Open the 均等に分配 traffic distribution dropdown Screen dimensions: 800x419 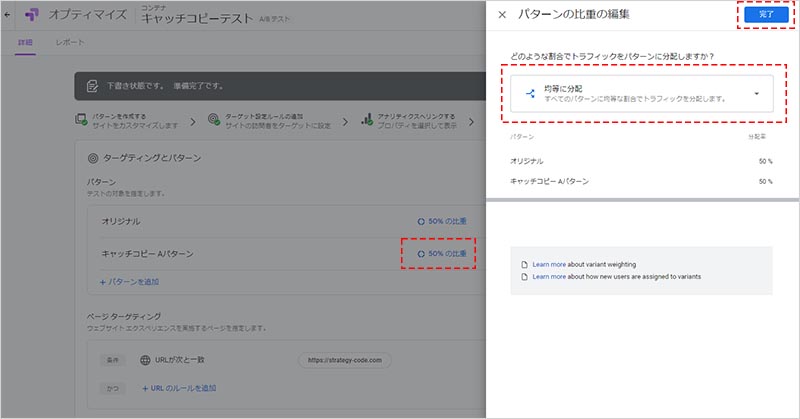(x=755, y=94)
